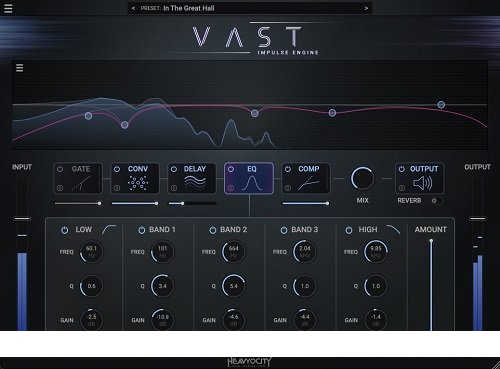Click the low shelf EQ curve node
This screenshot has width=500, height=369.
(x=88, y=116)
